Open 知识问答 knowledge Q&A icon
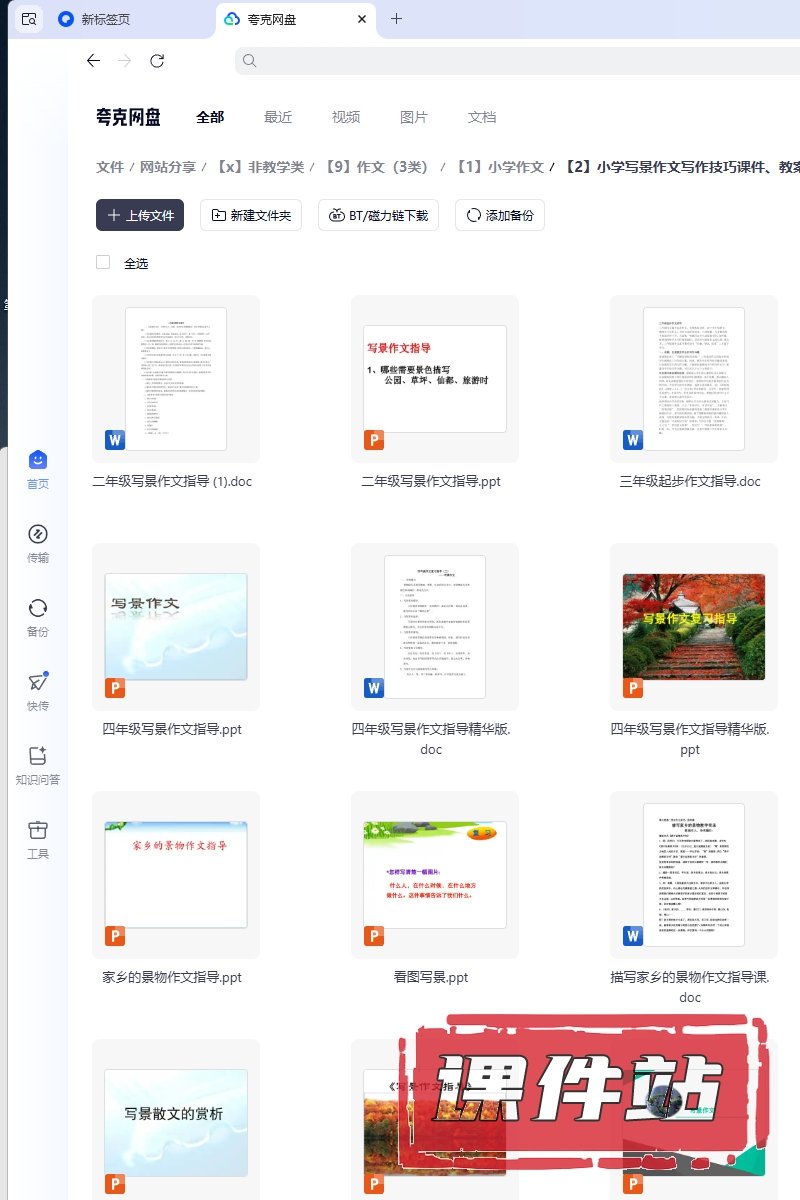The width and height of the screenshot is (800, 1200). click(x=37, y=757)
